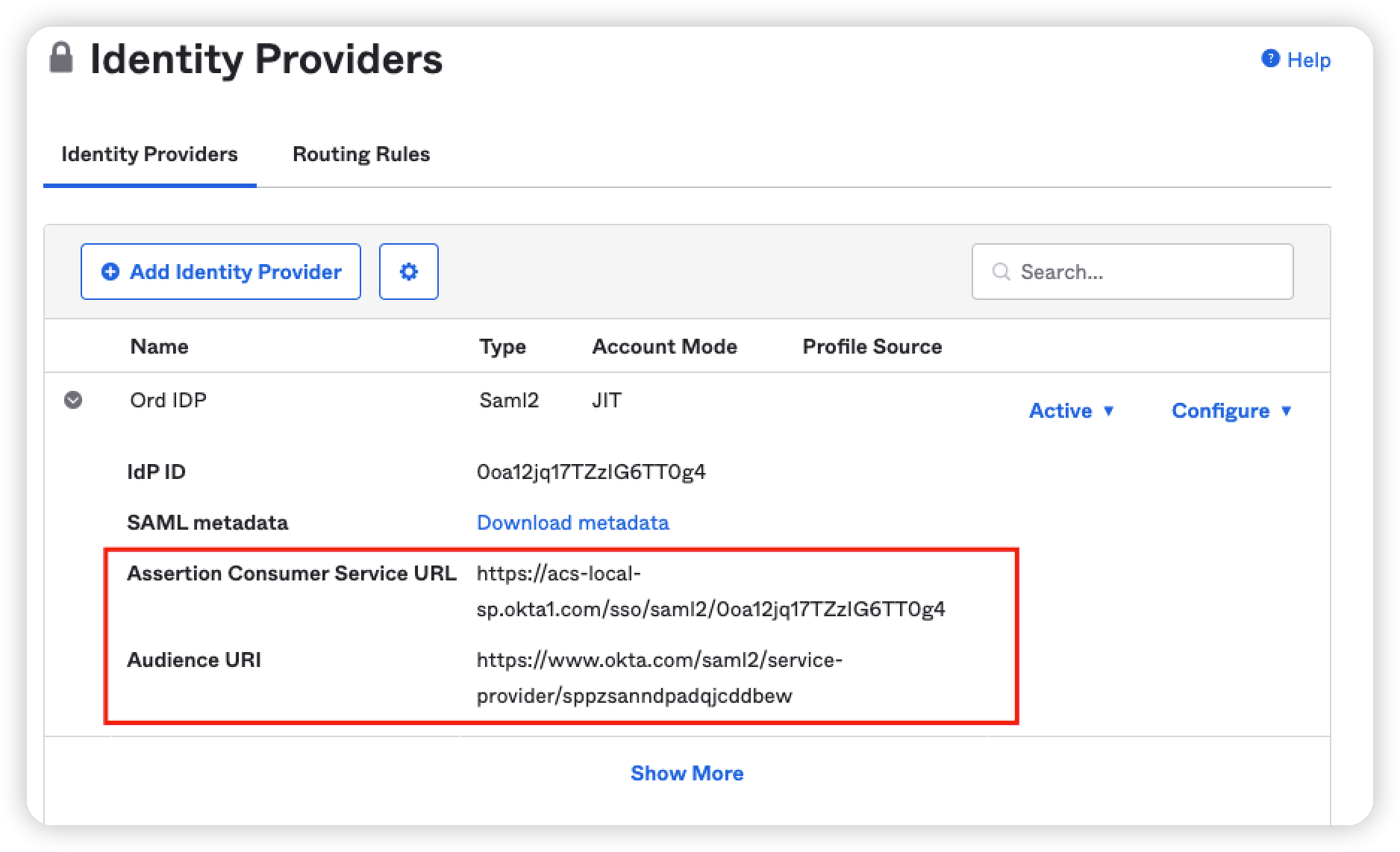Click the Download metadata link

(x=572, y=522)
